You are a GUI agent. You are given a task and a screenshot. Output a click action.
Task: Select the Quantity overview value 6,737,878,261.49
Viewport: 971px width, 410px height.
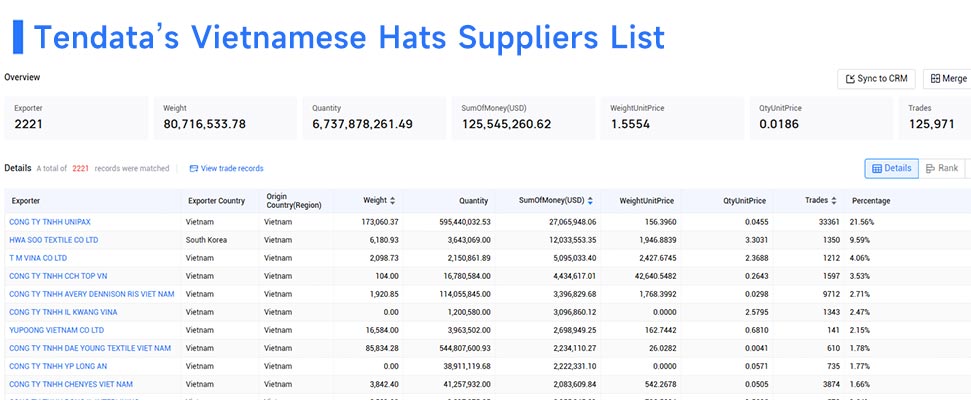tap(362, 124)
